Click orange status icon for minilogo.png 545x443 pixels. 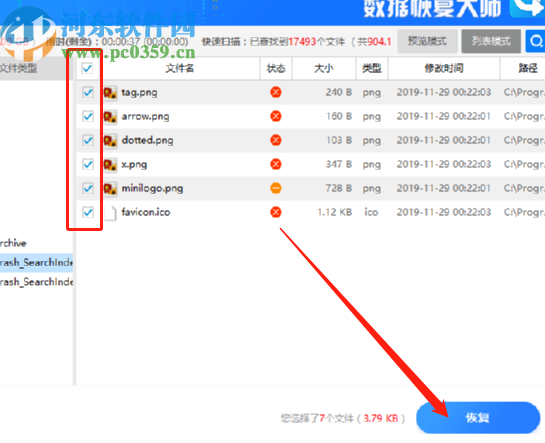point(276,188)
